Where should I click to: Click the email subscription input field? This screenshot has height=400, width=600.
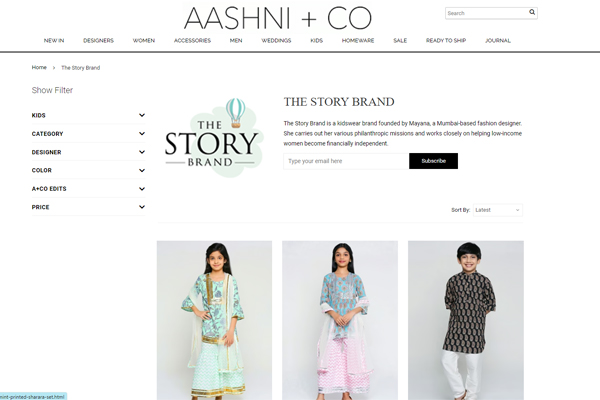346,161
